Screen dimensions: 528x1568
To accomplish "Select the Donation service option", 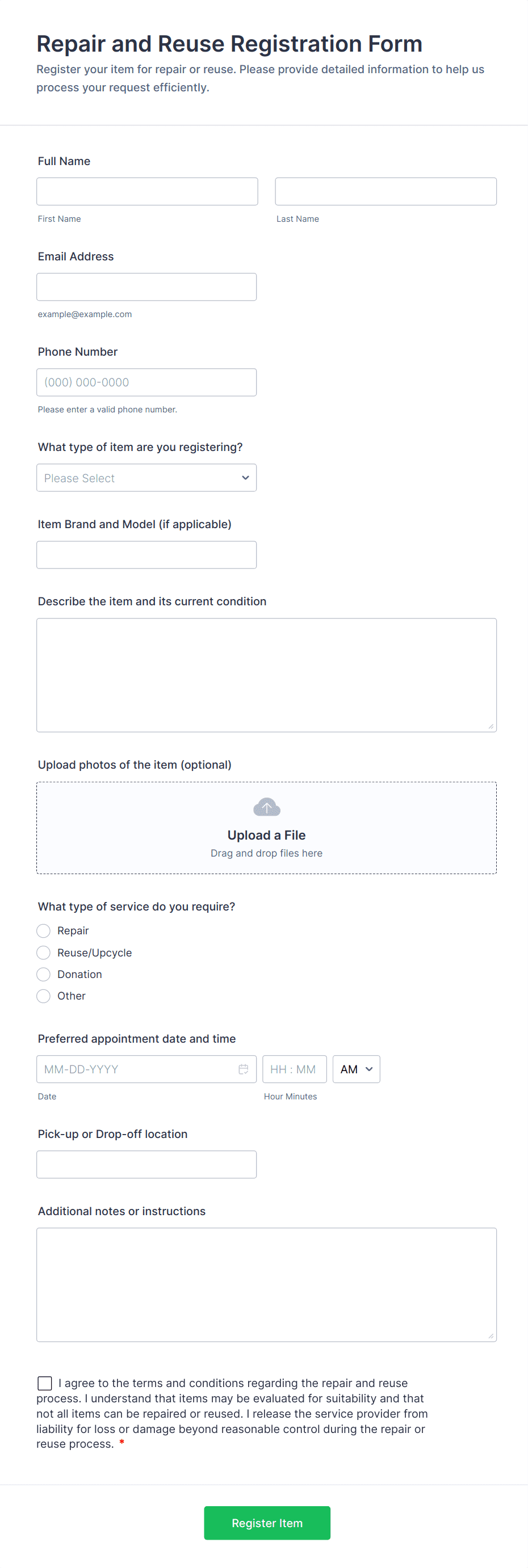I will point(43,974).
